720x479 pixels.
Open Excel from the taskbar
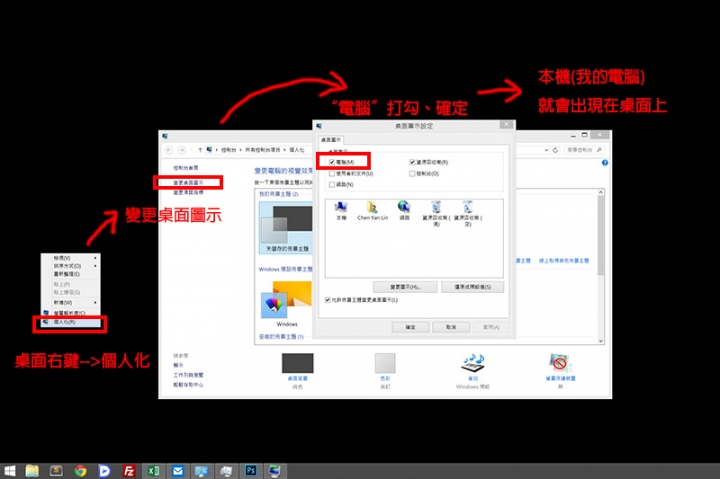[153, 471]
